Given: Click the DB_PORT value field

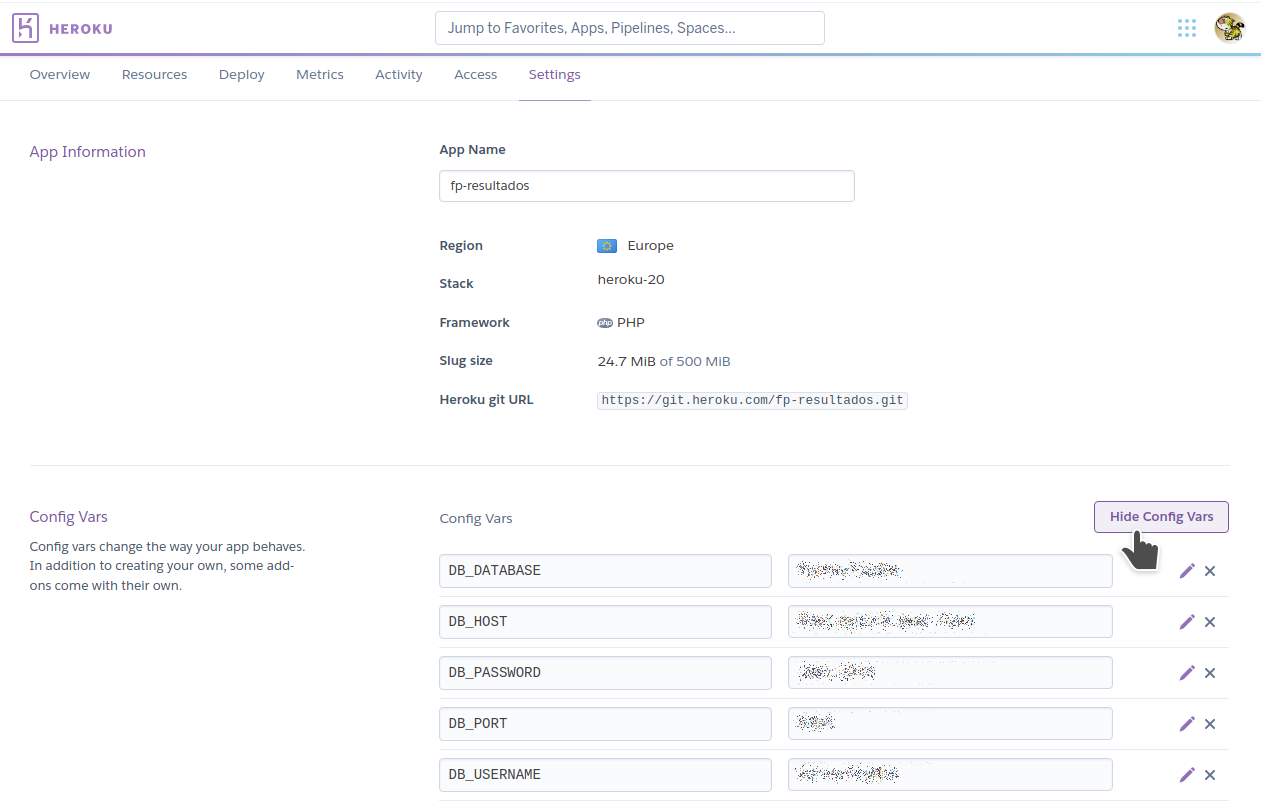Looking at the screenshot, I should (950, 724).
